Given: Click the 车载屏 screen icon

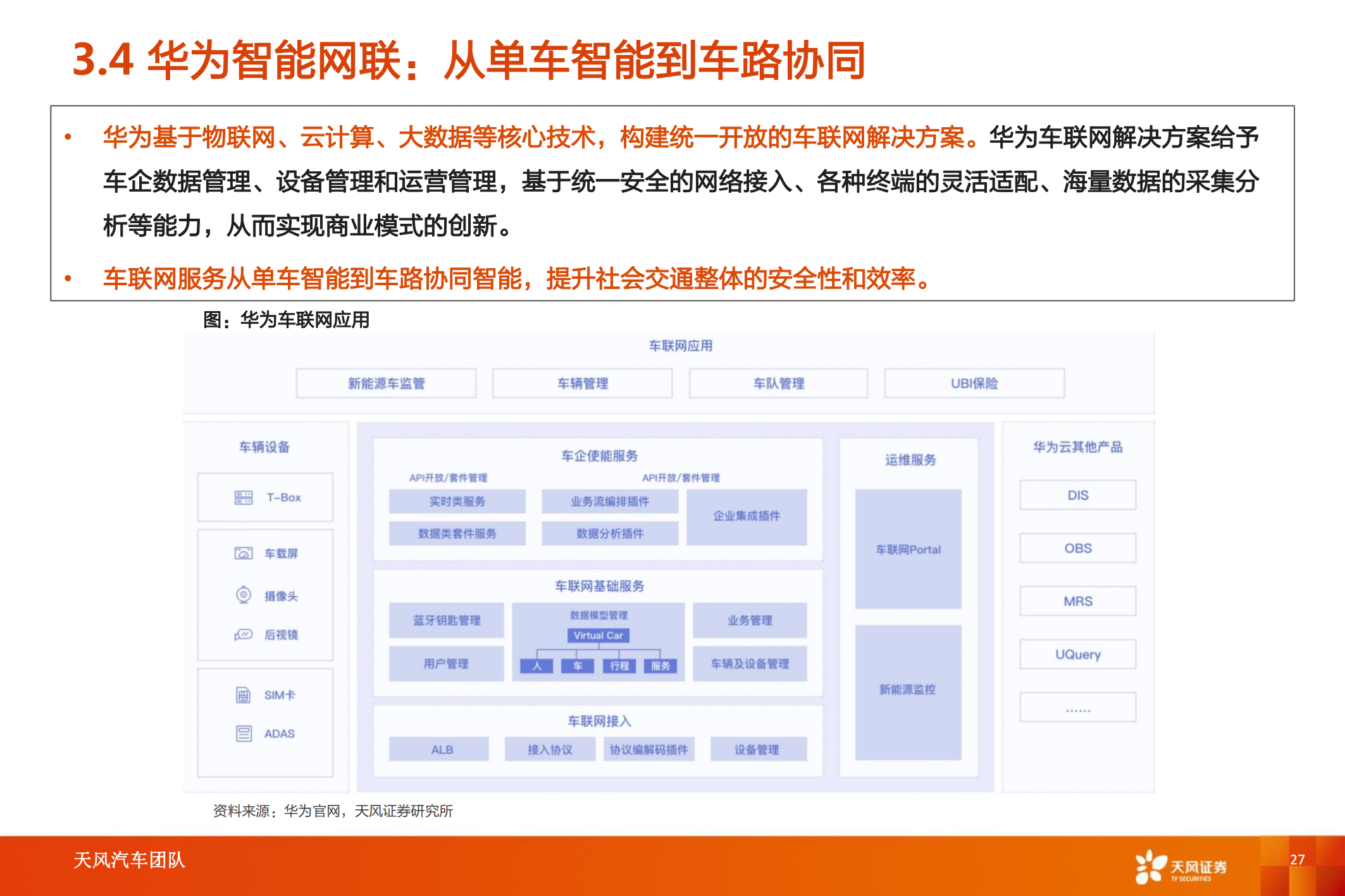Looking at the screenshot, I should pyautogui.click(x=244, y=553).
